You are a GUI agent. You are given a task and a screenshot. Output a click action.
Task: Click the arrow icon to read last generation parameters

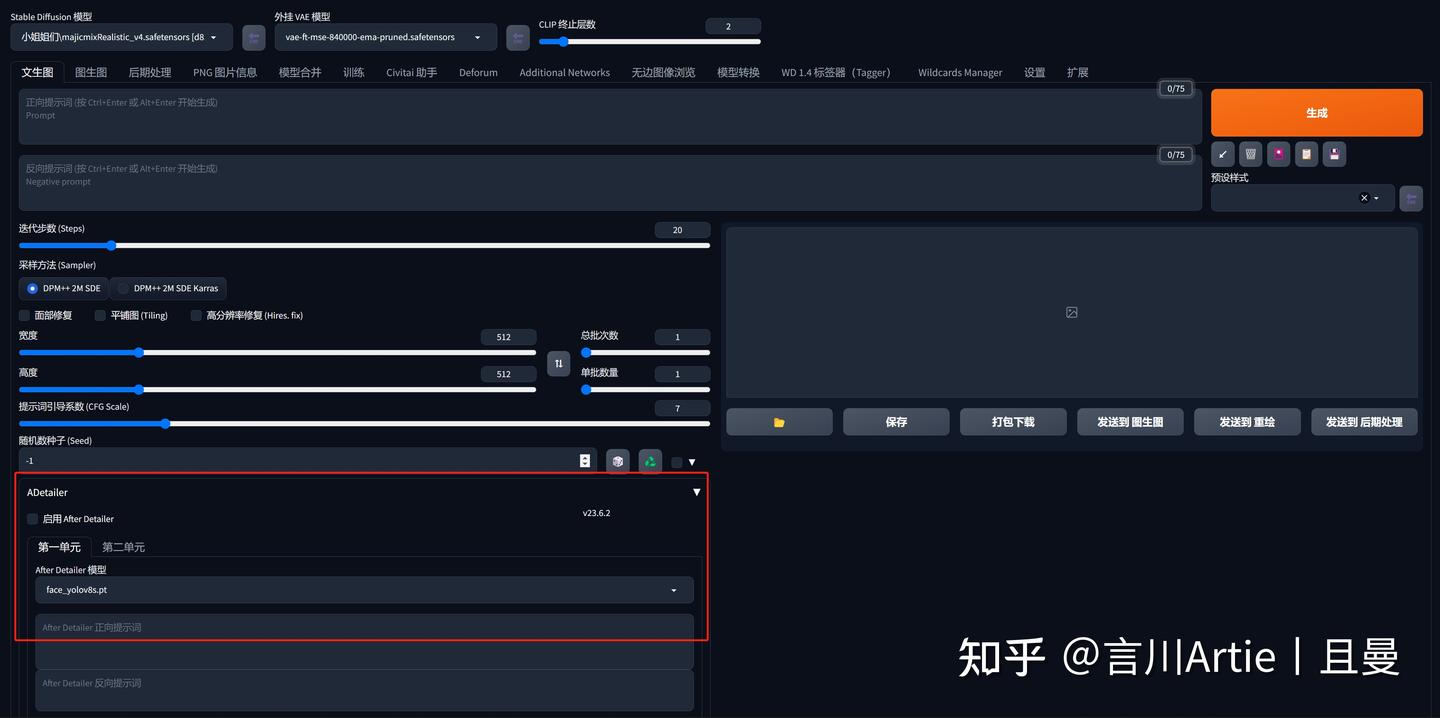pos(1222,154)
